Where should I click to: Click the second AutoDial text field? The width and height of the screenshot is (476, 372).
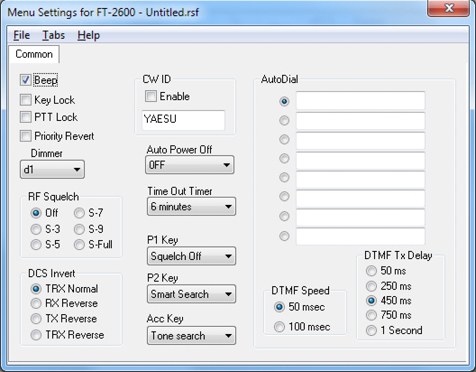pos(361,121)
